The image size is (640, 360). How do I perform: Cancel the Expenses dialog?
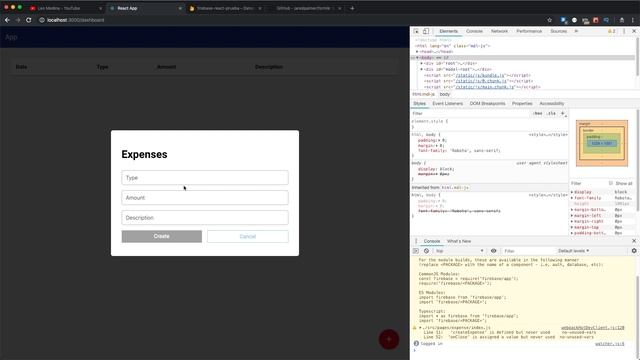click(x=248, y=236)
